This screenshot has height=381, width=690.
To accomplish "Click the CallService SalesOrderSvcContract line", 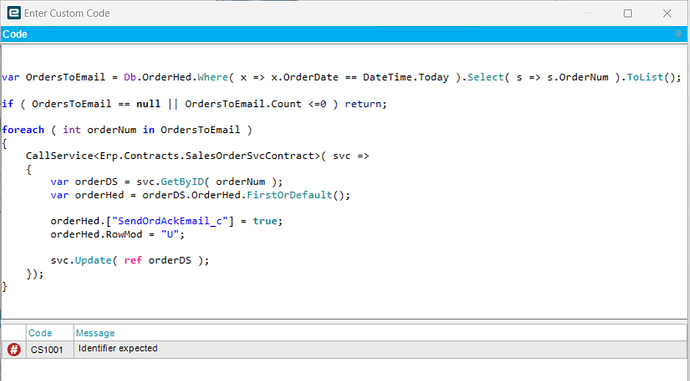I will point(197,156).
